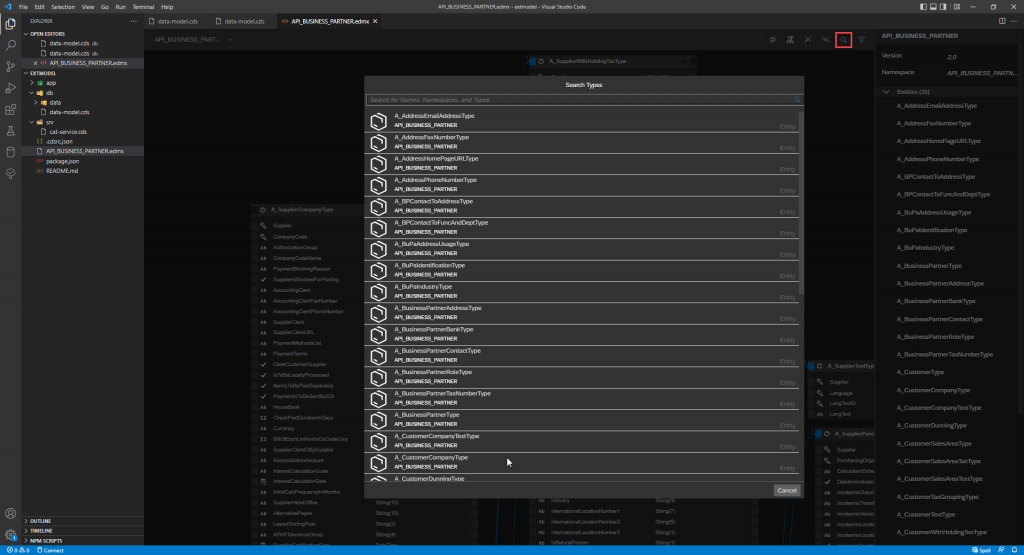Click the crossed-arrows icon in diagram toolbar
Viewport: 1024px width, 555px height.
click(x=808, y=40)
